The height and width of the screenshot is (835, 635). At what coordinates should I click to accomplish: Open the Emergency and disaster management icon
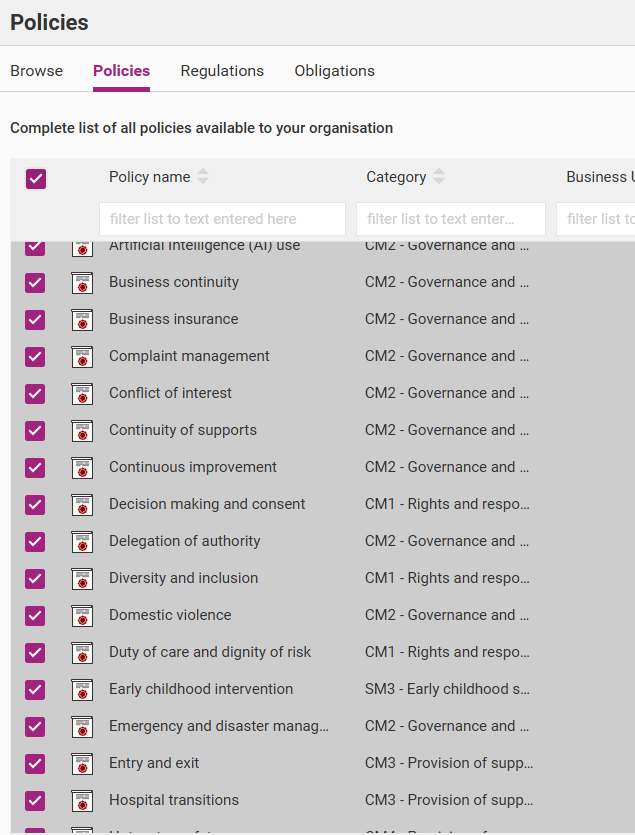coord(82,727)
